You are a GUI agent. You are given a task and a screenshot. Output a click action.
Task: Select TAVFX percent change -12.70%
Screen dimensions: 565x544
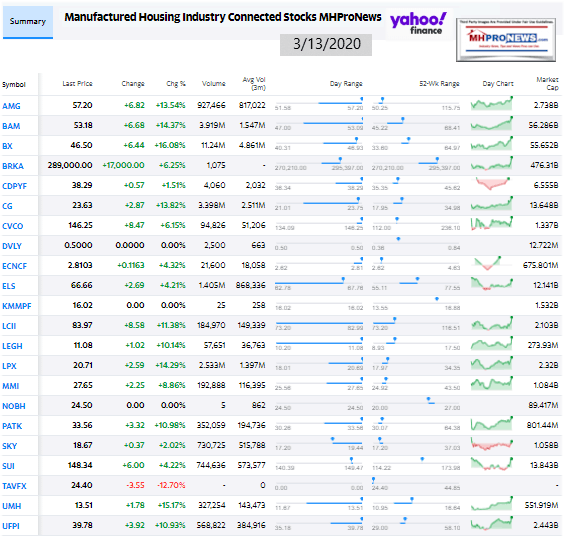(x=171, y=486)
